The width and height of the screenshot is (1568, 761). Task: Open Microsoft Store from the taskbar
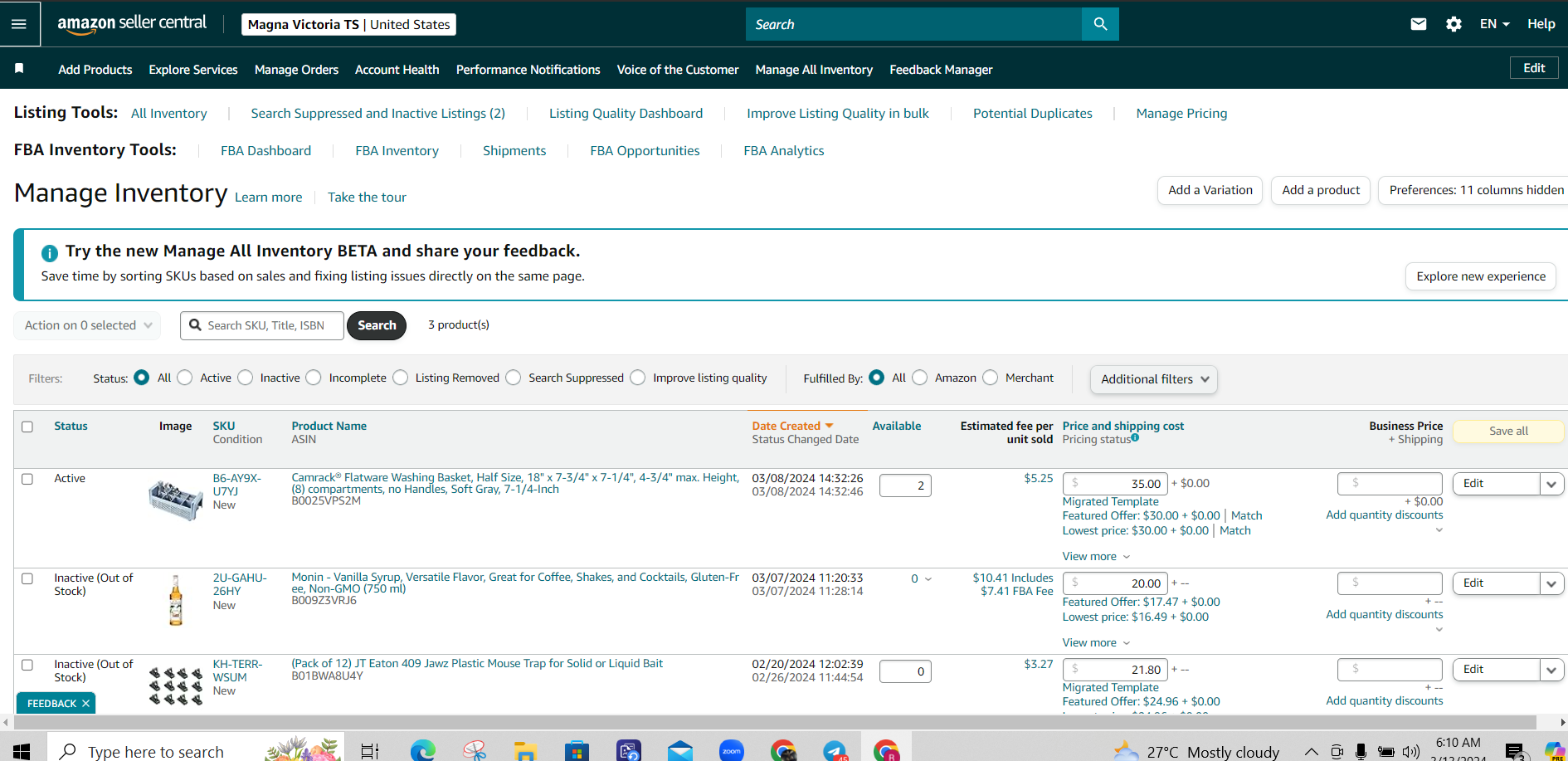[577, 751]
